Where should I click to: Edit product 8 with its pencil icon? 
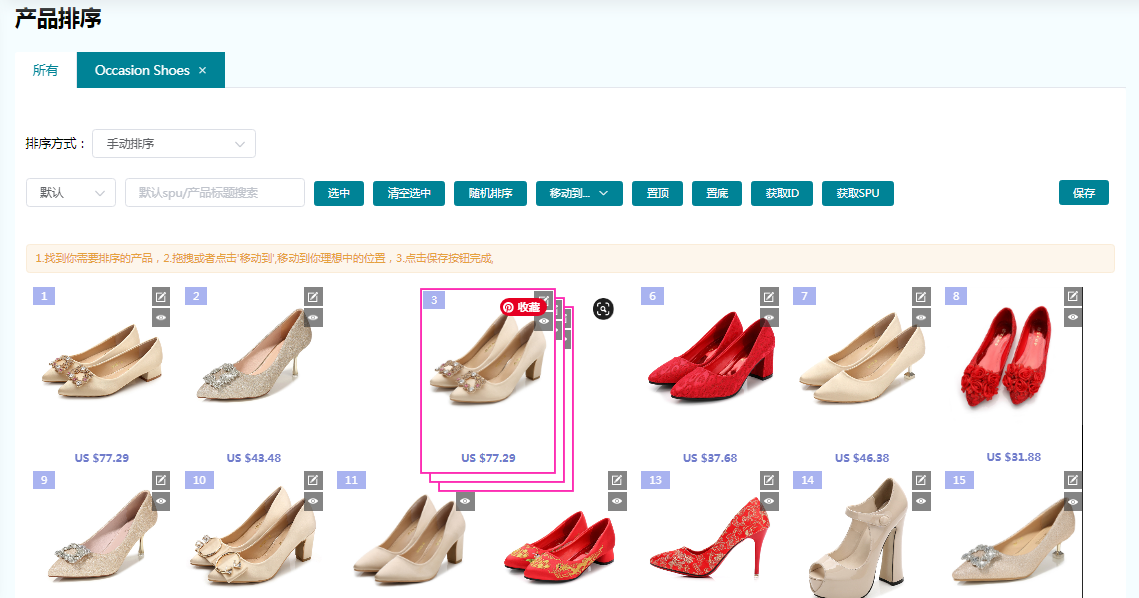[x=1073, y=296]
